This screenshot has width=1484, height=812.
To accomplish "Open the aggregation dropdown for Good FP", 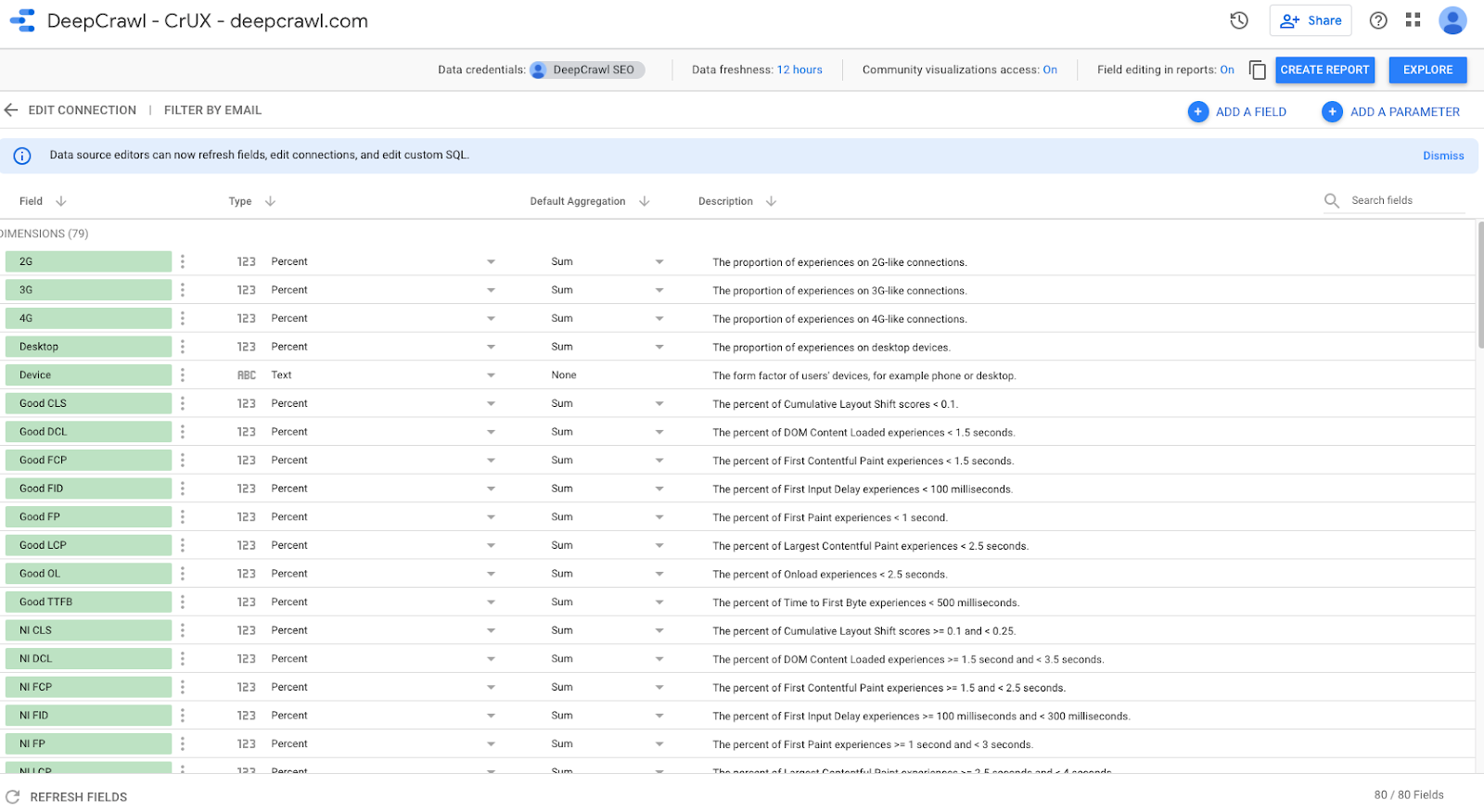I will 659,517.
